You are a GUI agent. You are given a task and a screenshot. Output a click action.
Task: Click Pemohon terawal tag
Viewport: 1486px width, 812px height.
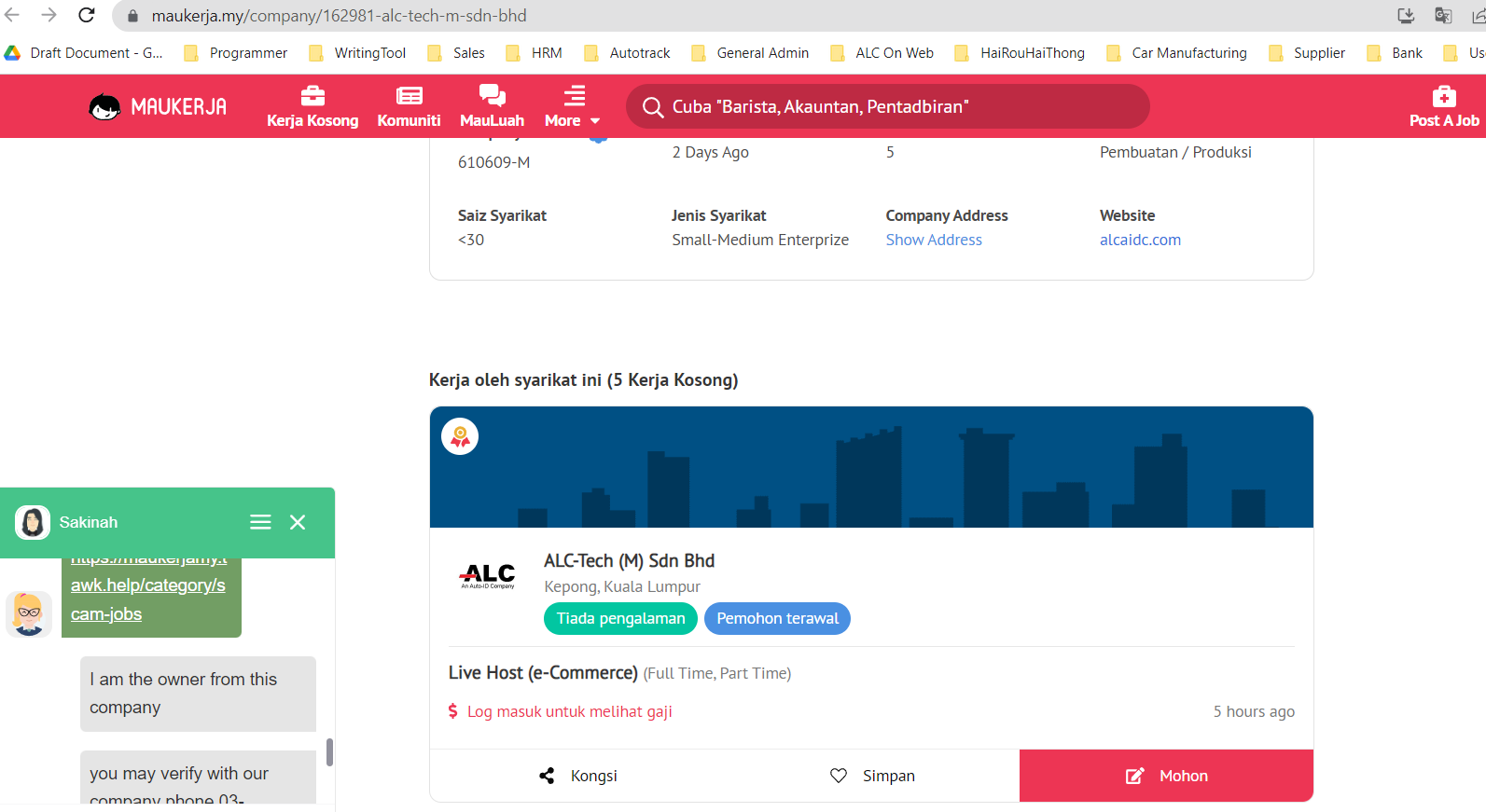point(777,618)
